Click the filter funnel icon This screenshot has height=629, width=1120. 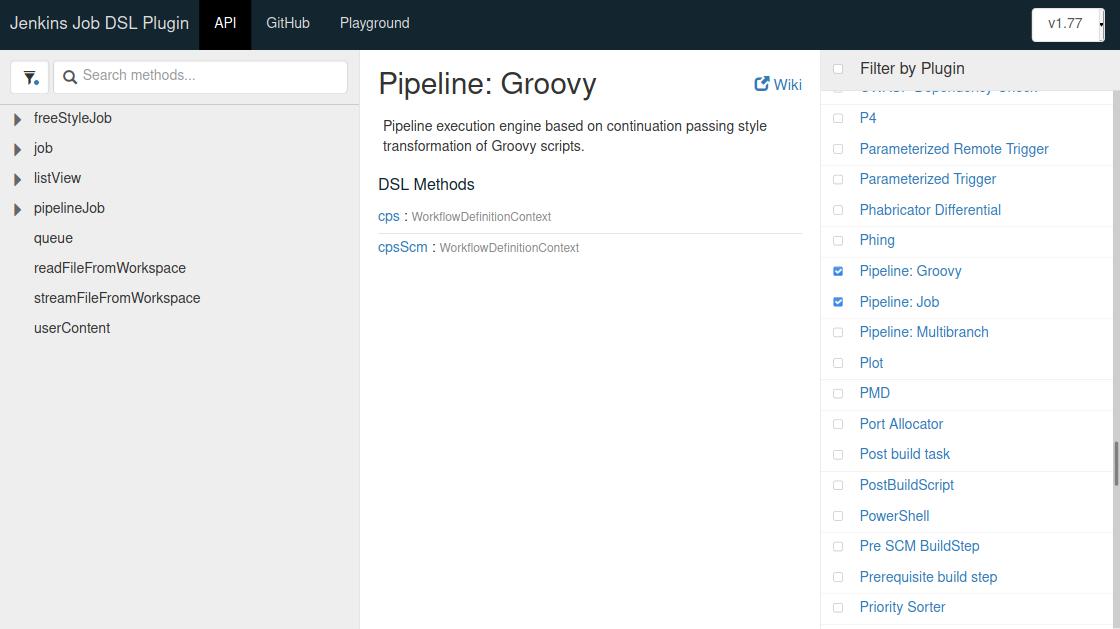coord(30,76)
